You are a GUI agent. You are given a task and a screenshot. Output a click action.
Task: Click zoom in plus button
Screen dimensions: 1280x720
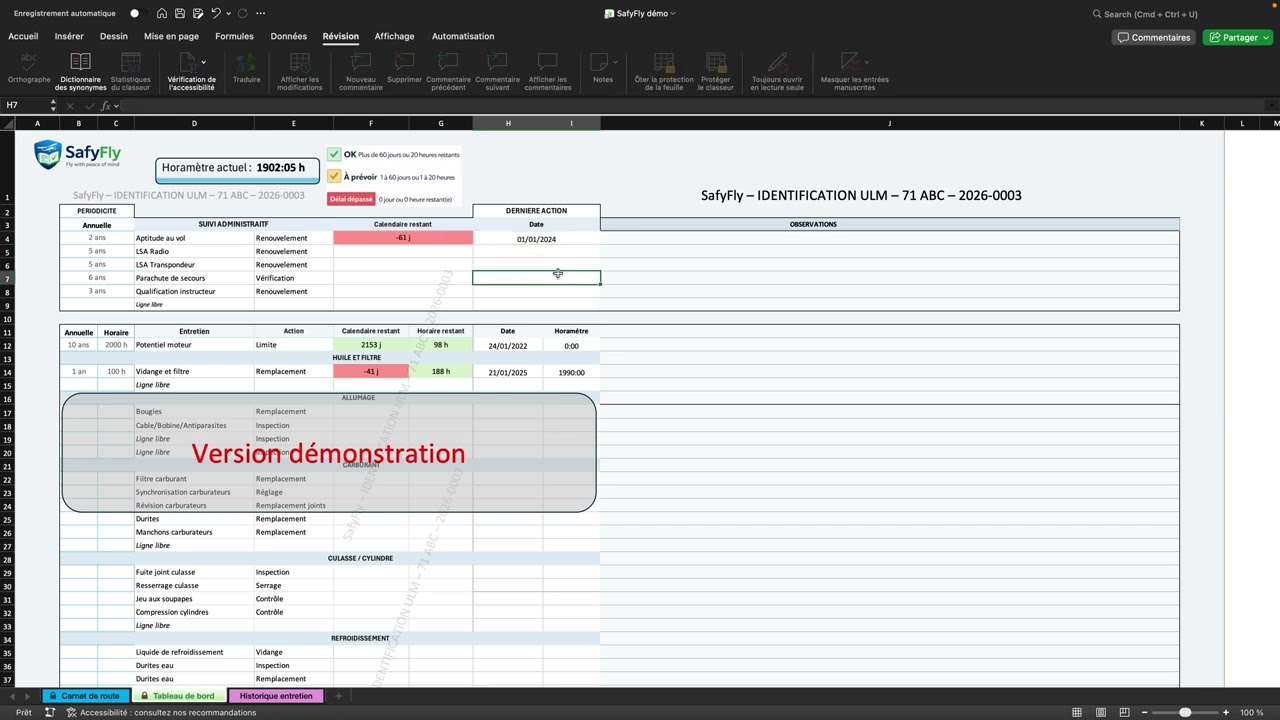[1226, 712]
